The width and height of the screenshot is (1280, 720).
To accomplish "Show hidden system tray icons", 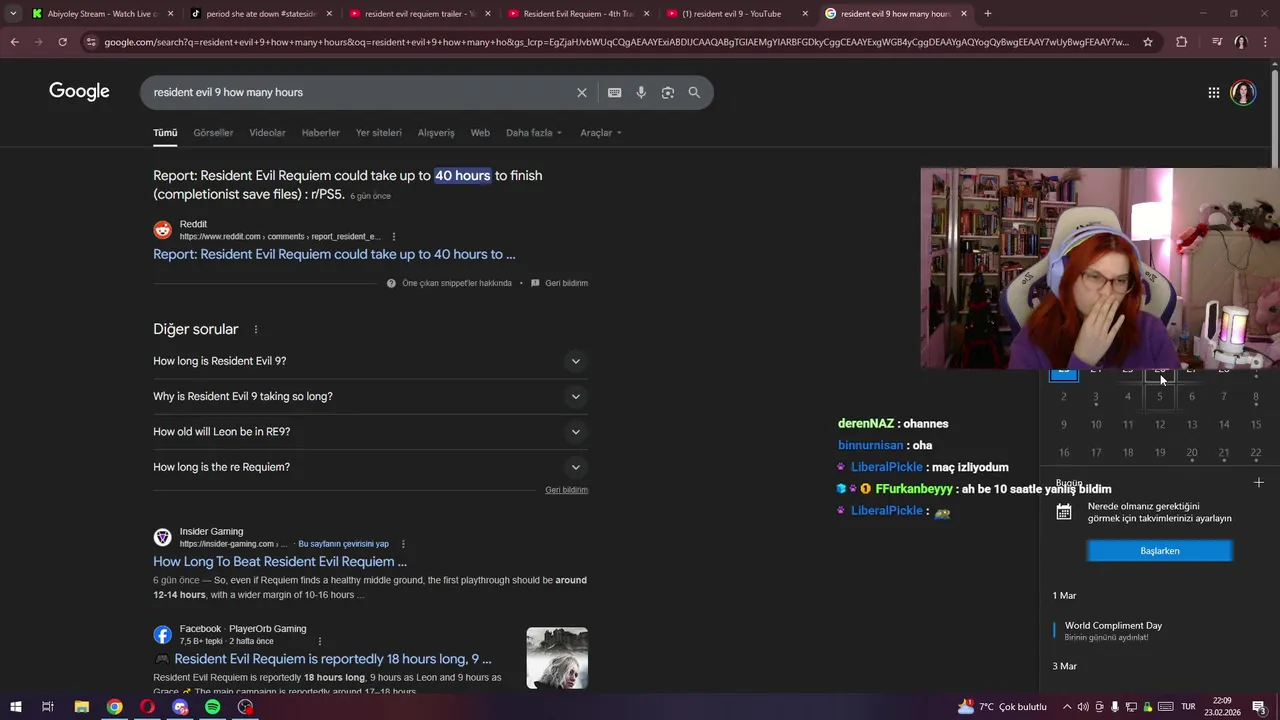I will (x=1066, y=707).
